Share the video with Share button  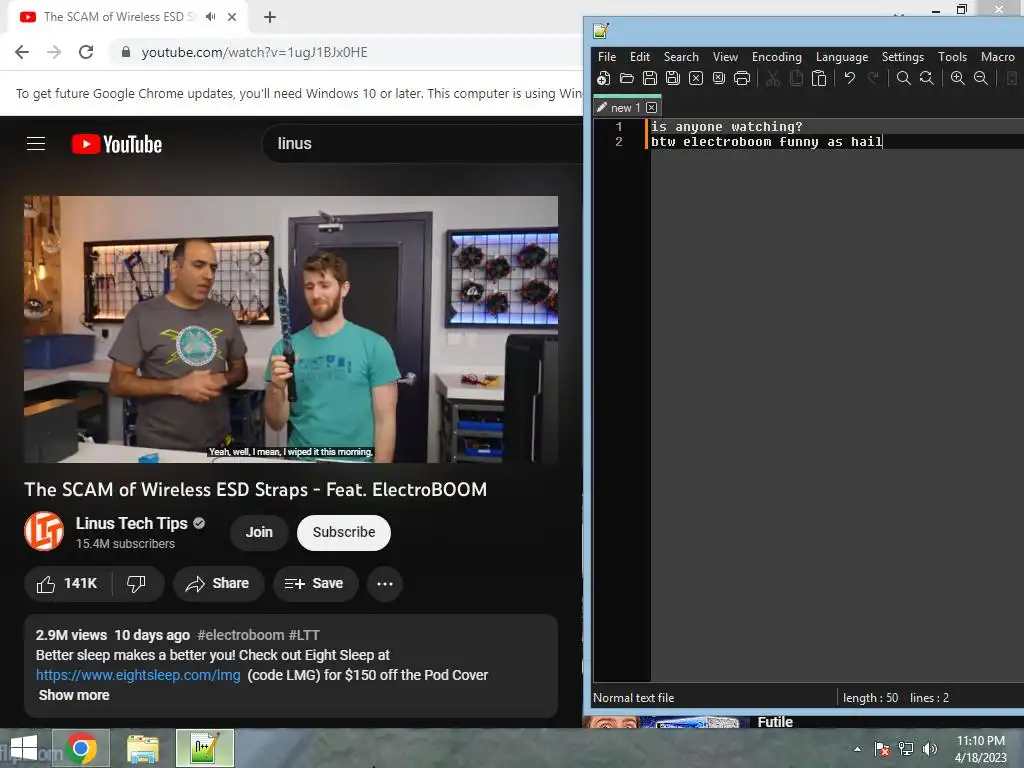pos(218,584)
